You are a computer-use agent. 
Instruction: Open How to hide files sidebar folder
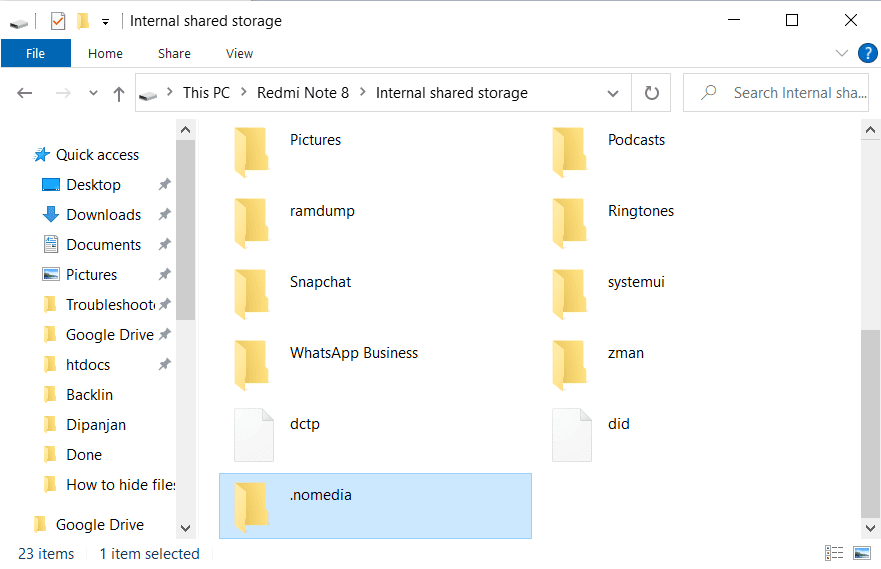coord(120,485)
